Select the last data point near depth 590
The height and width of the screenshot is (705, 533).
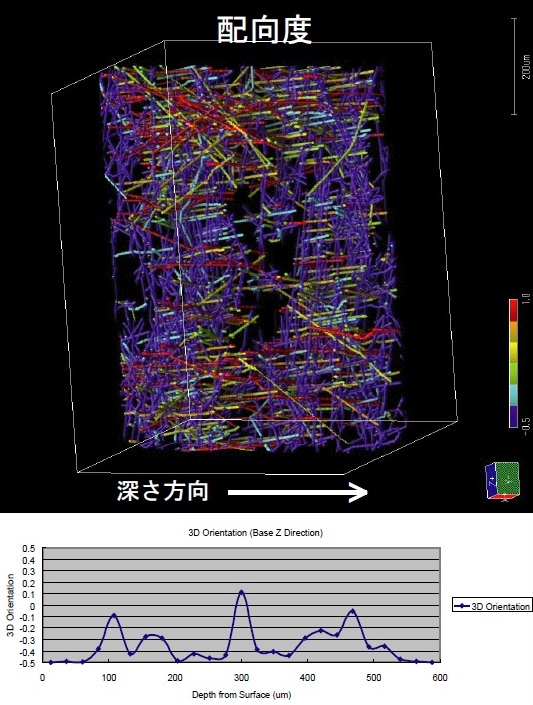tap(432, 662)
